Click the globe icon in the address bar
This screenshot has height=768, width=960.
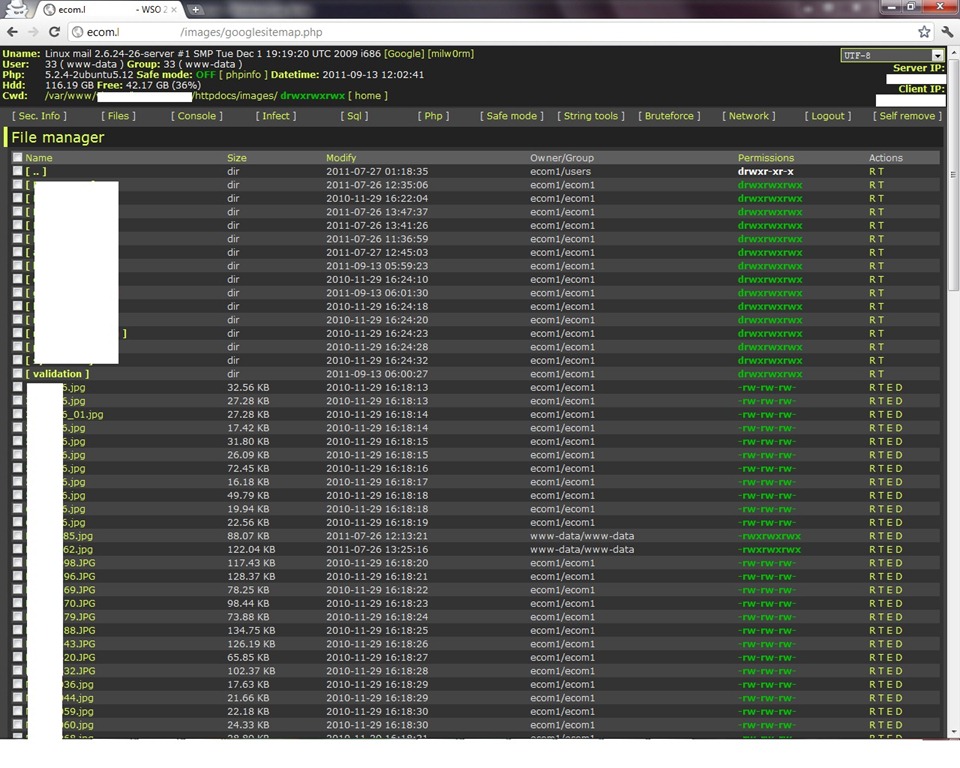click(77, 32)
